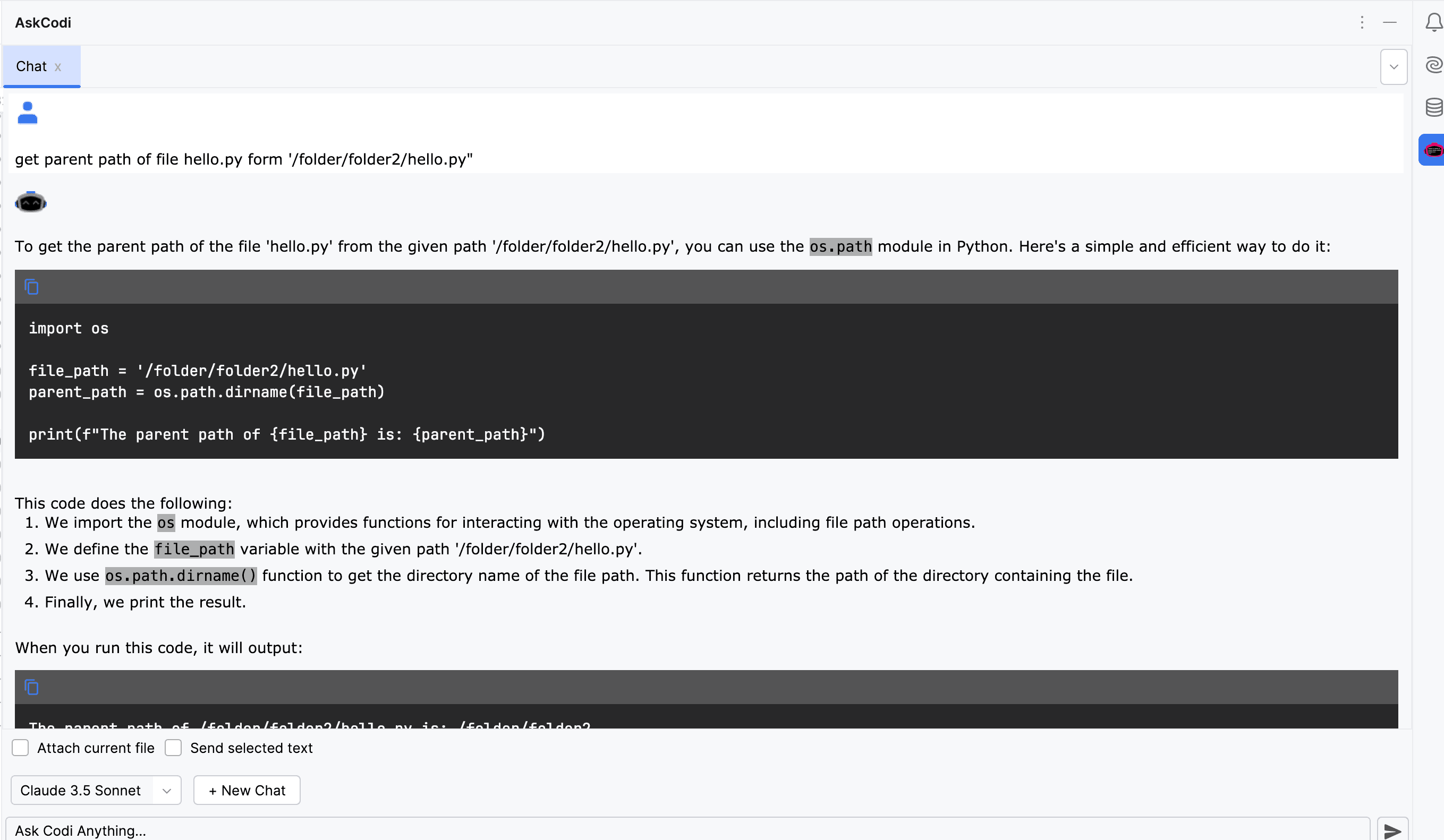Click 'This code does the following:' text
This screenshot has width=1444, height=840.
pos(123,503)
